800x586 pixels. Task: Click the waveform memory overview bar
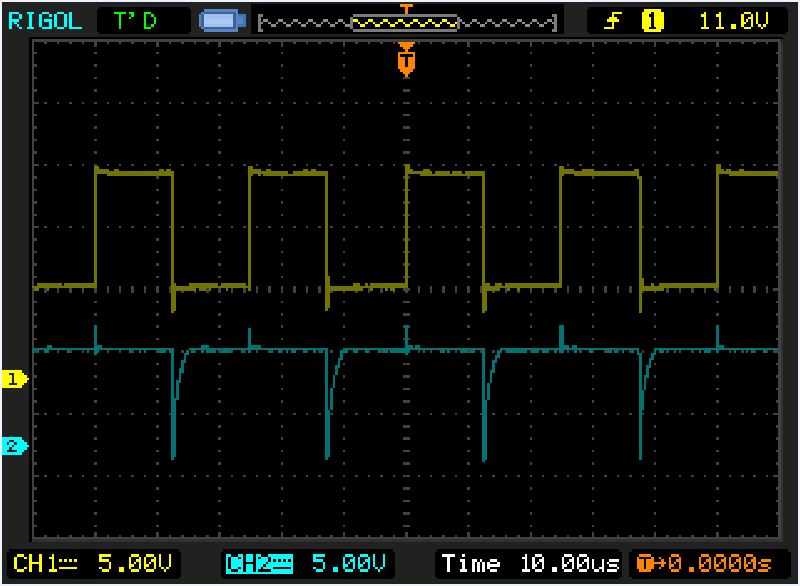407,22
